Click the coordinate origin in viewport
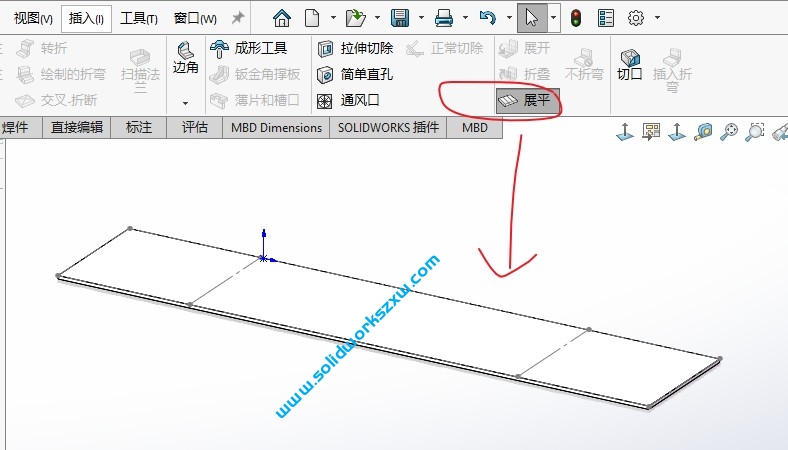Viewport: 788px width, 450px height. (264, 259)
